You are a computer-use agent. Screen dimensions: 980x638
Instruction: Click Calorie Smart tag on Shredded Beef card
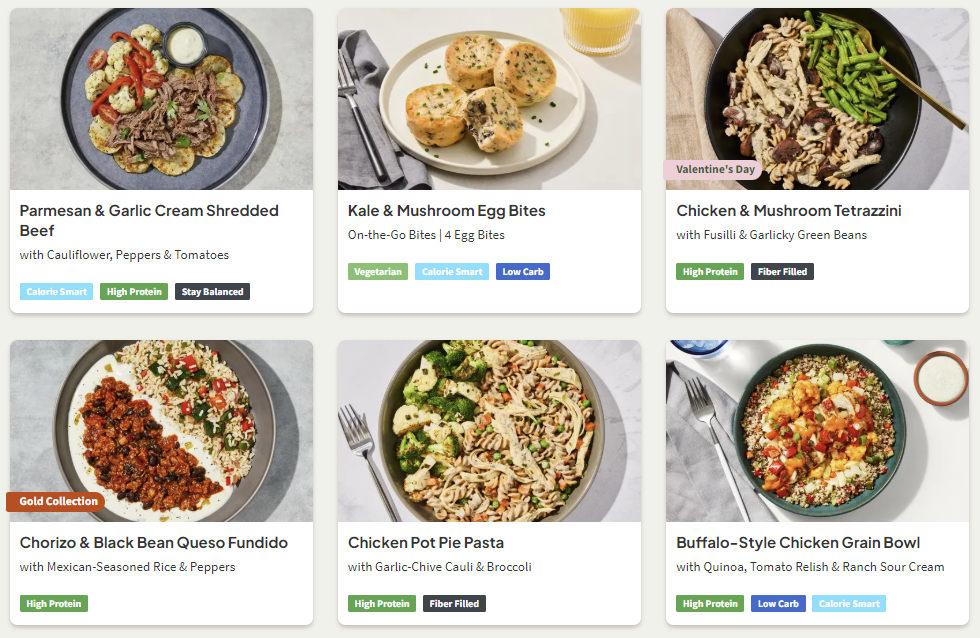pyautogui.click(x=56, y=292)
